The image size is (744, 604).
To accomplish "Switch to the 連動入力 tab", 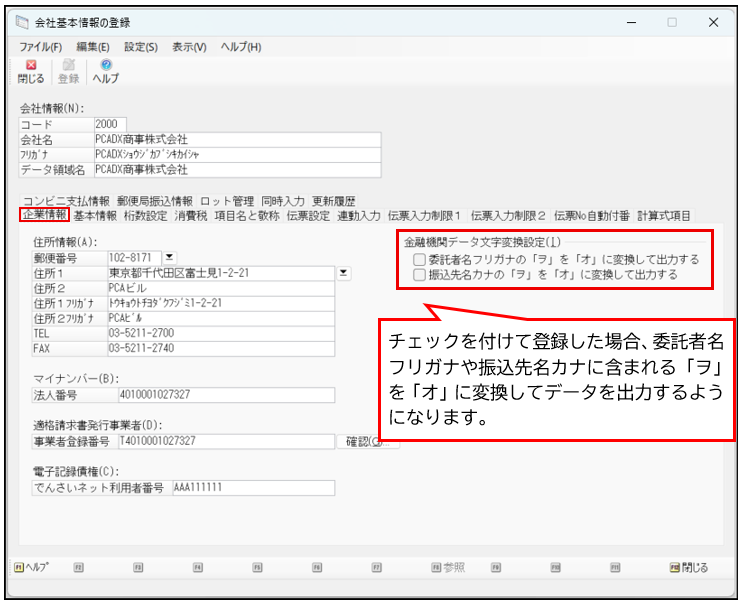I will pyautogui.click(x=359, y=216).
